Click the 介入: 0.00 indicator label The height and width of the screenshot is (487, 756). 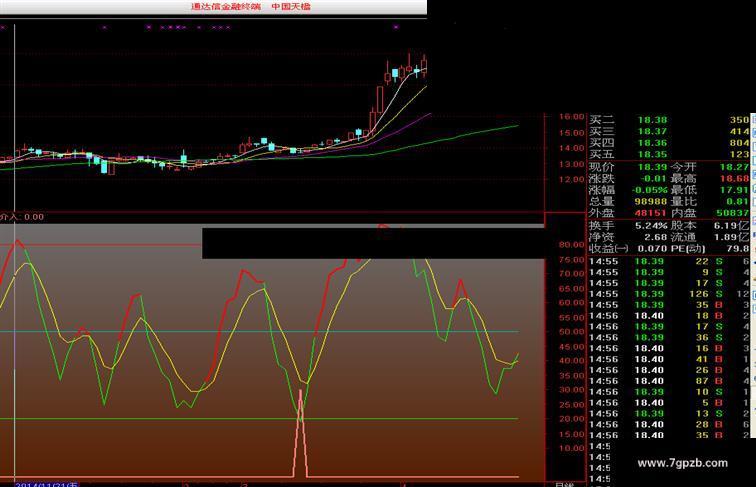22,217
